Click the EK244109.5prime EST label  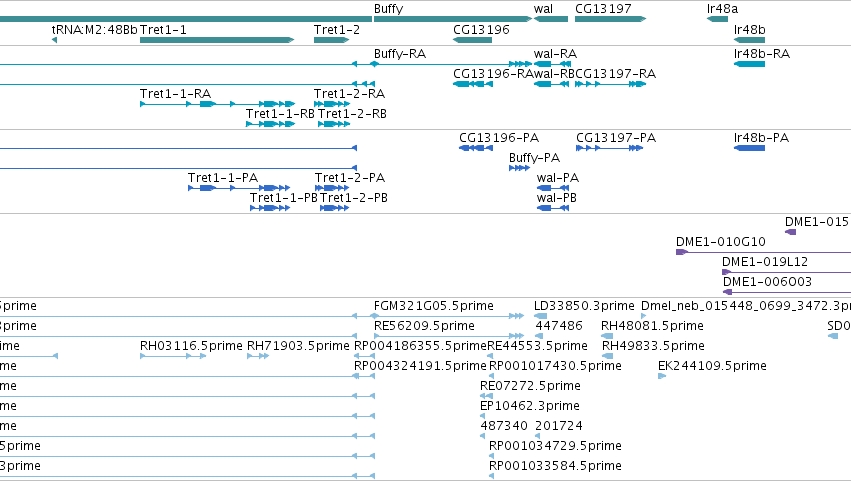coord(712,366)
